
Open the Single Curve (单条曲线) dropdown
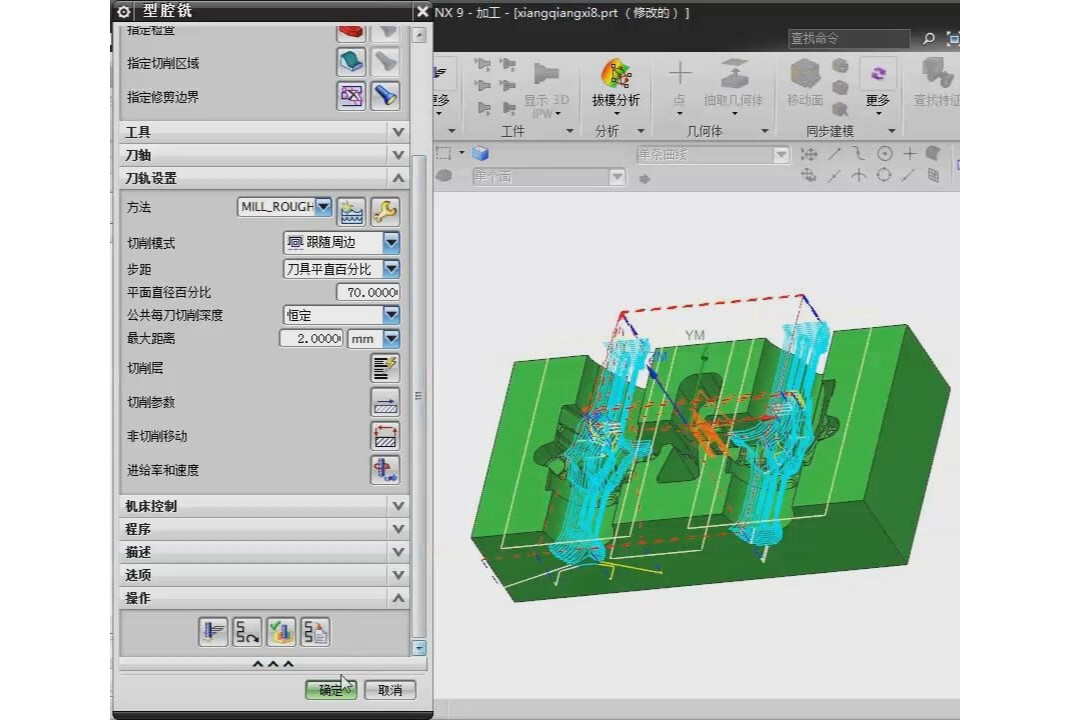click(x=780, y=154)
